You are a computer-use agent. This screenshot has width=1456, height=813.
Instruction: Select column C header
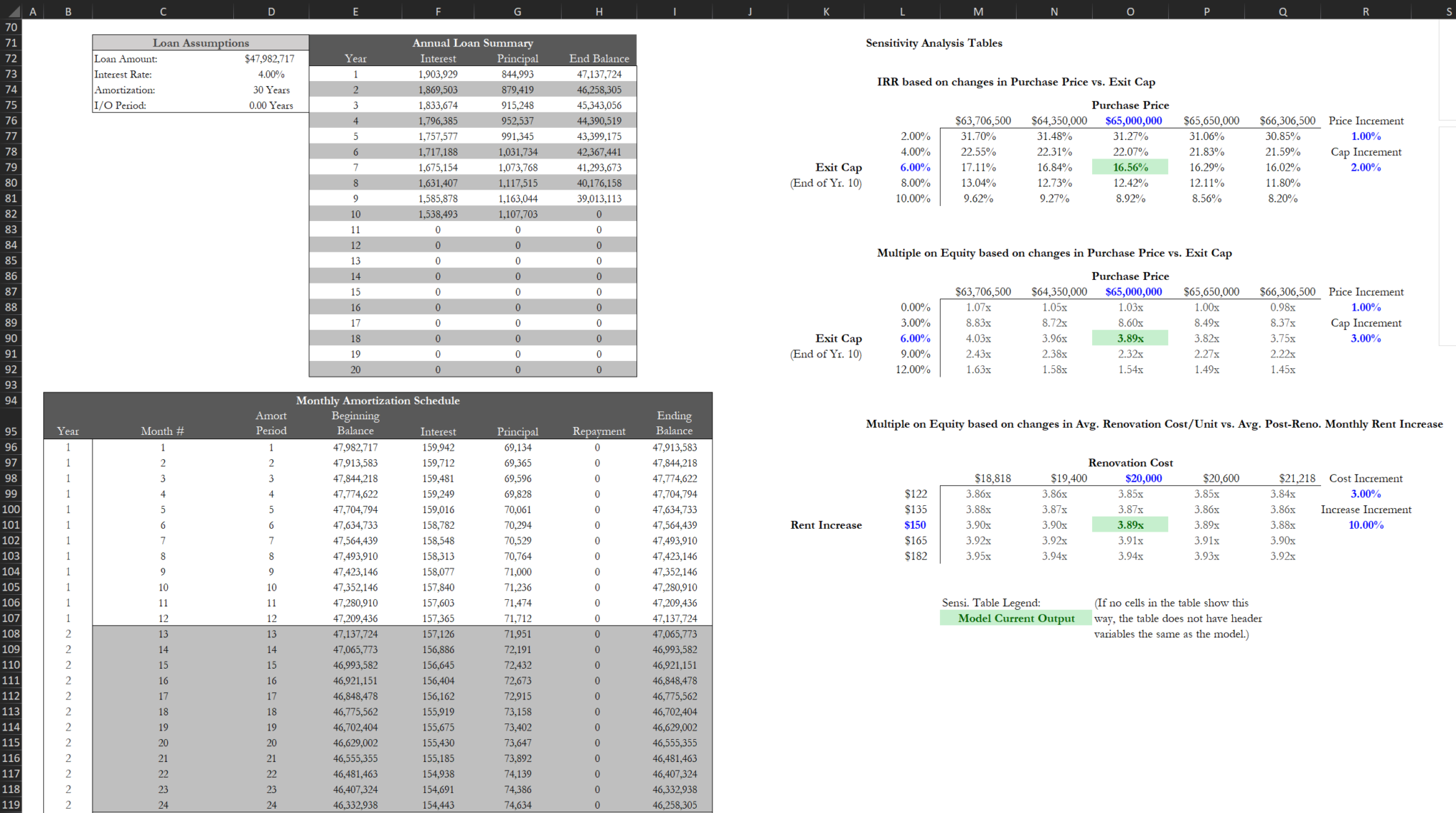coord(163,11)
